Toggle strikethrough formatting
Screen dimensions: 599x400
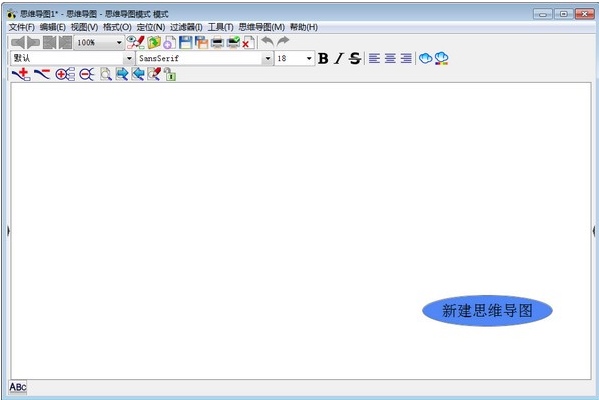[355, 58]
